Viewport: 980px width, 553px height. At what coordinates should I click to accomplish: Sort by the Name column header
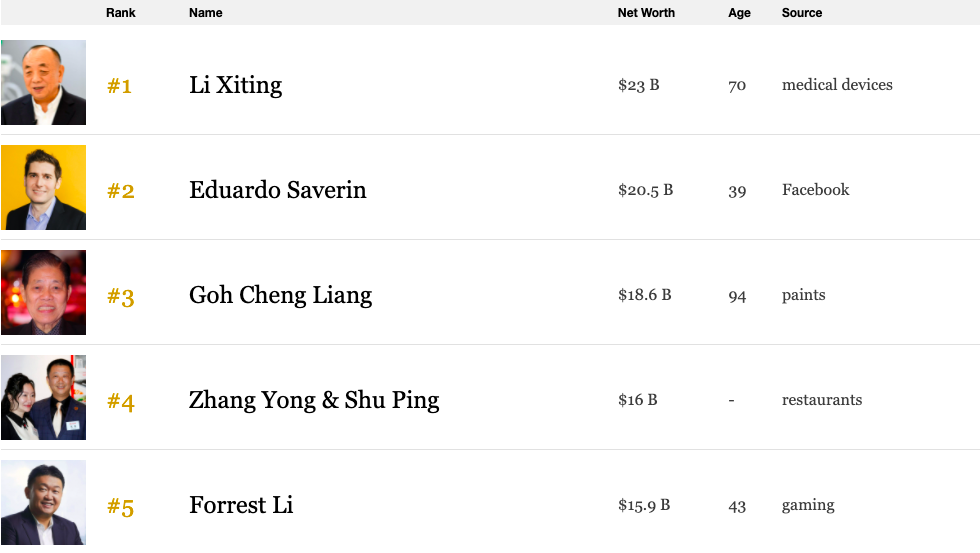tap(206, 13)
